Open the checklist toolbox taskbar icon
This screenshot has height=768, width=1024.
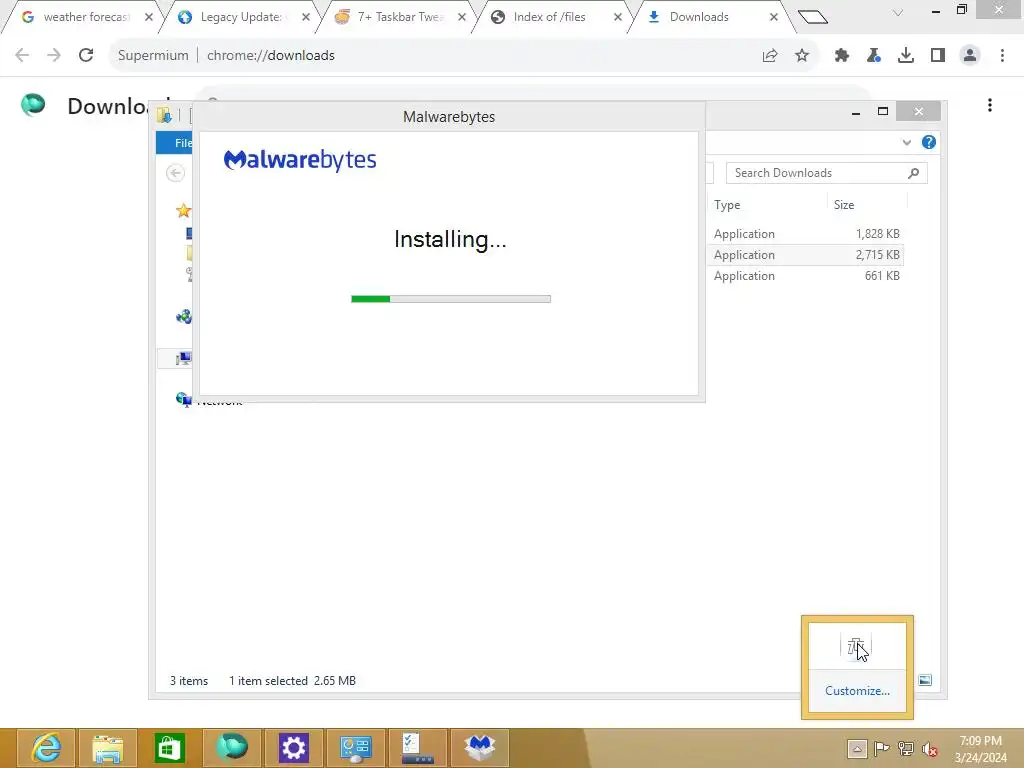[417, 748]
